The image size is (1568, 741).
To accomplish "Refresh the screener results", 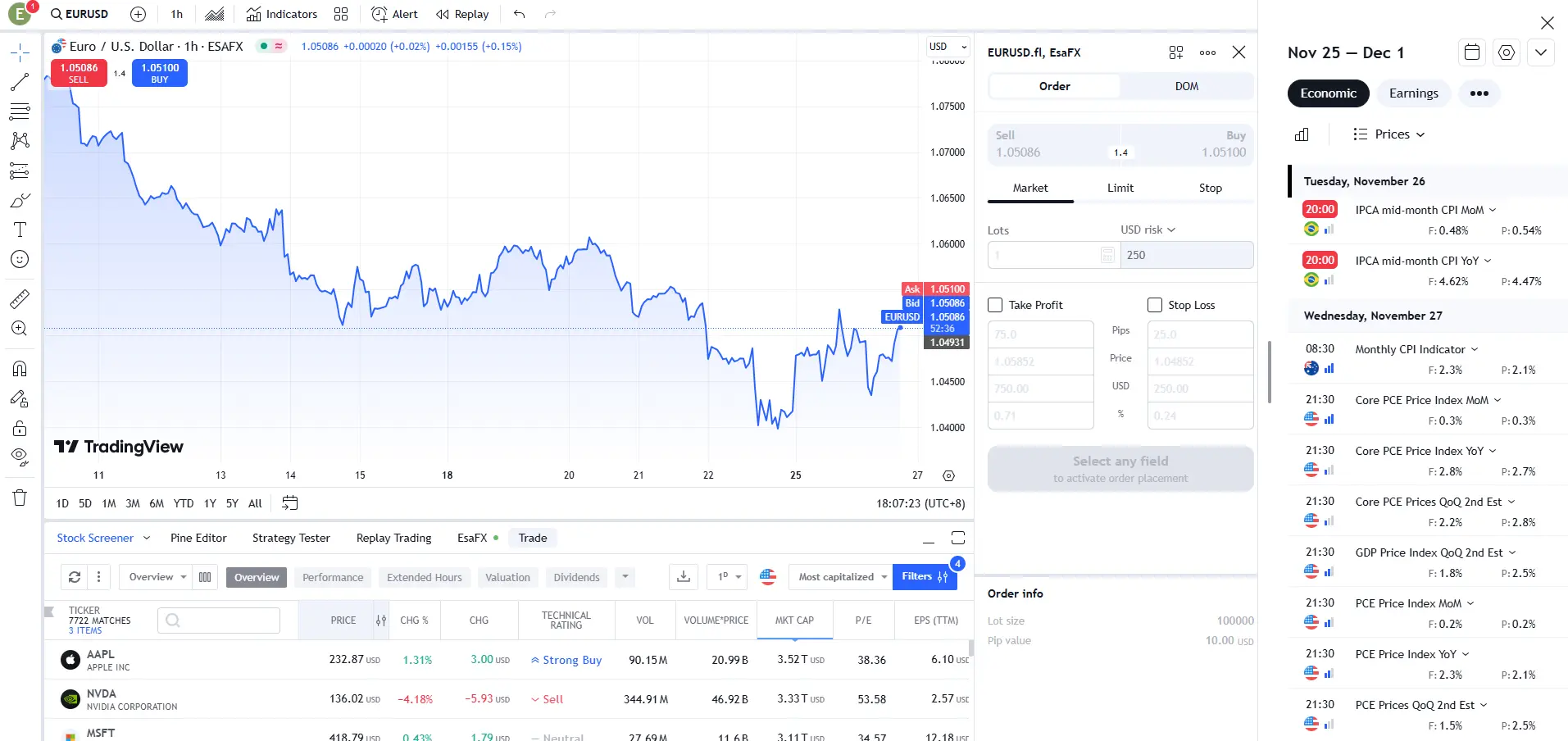I will tap(75, 577).
